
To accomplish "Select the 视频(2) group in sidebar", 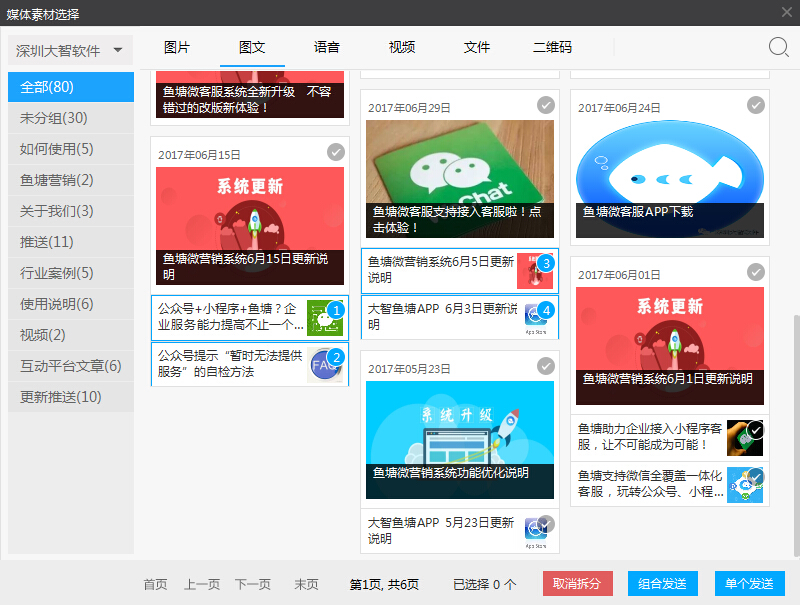I will [71, 335].
